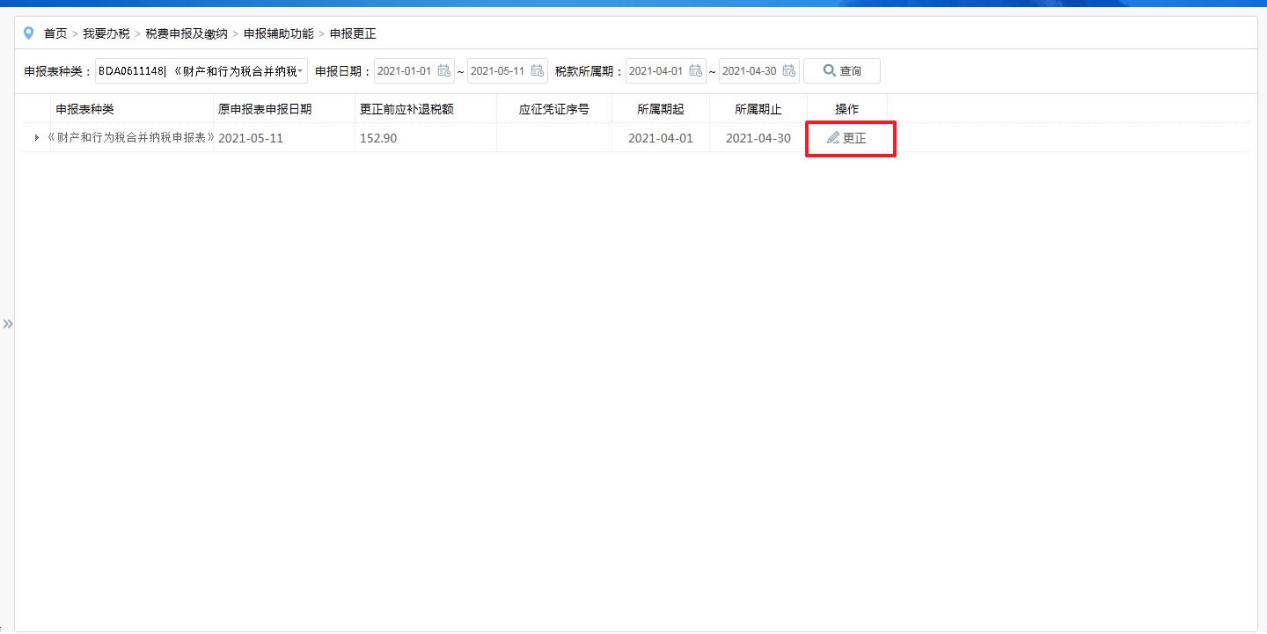The width and height of the screenshot is (1267, 634).
Task: Click the 所属期起 column header
Action: tap(660, 109)
